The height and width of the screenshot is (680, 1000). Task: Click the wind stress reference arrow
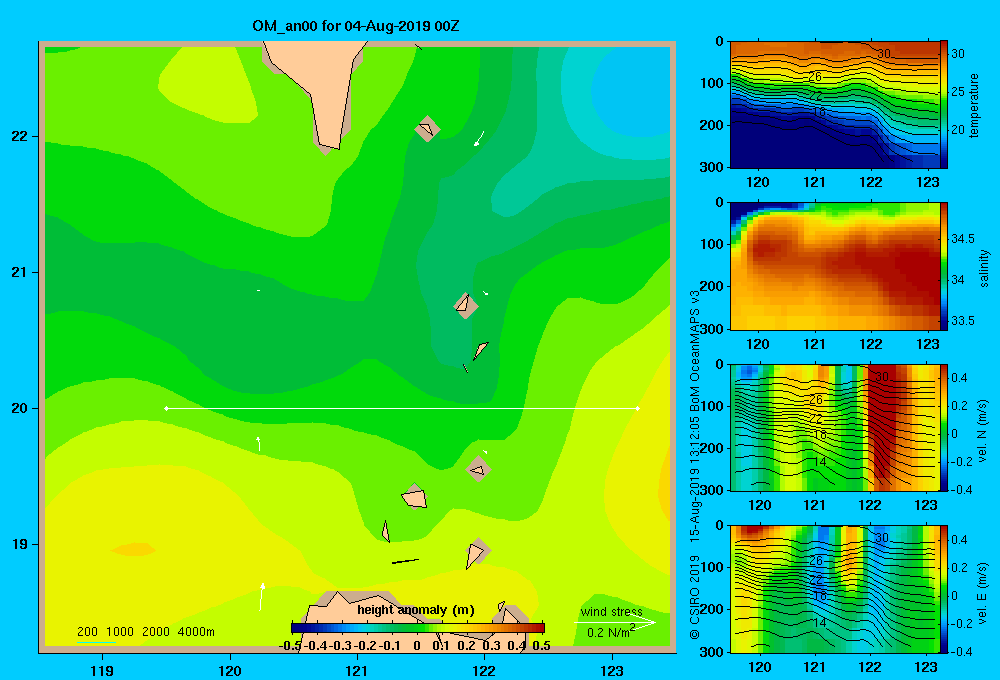pos(615,623)
